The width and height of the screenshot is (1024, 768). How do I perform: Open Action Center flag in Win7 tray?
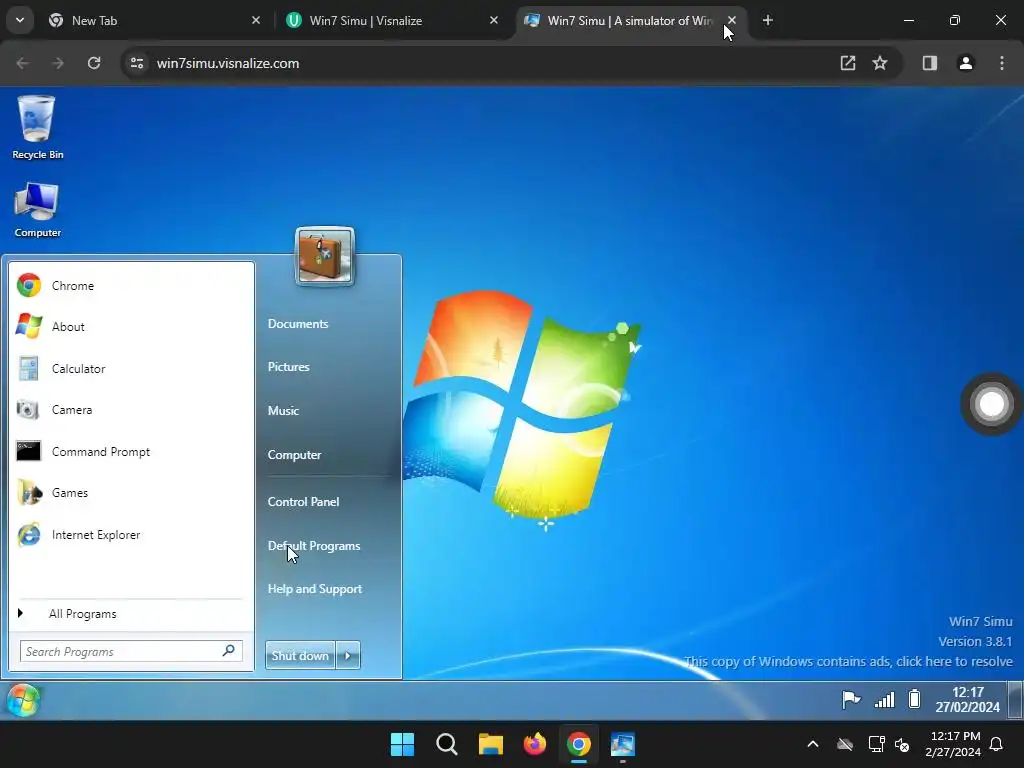851,699
